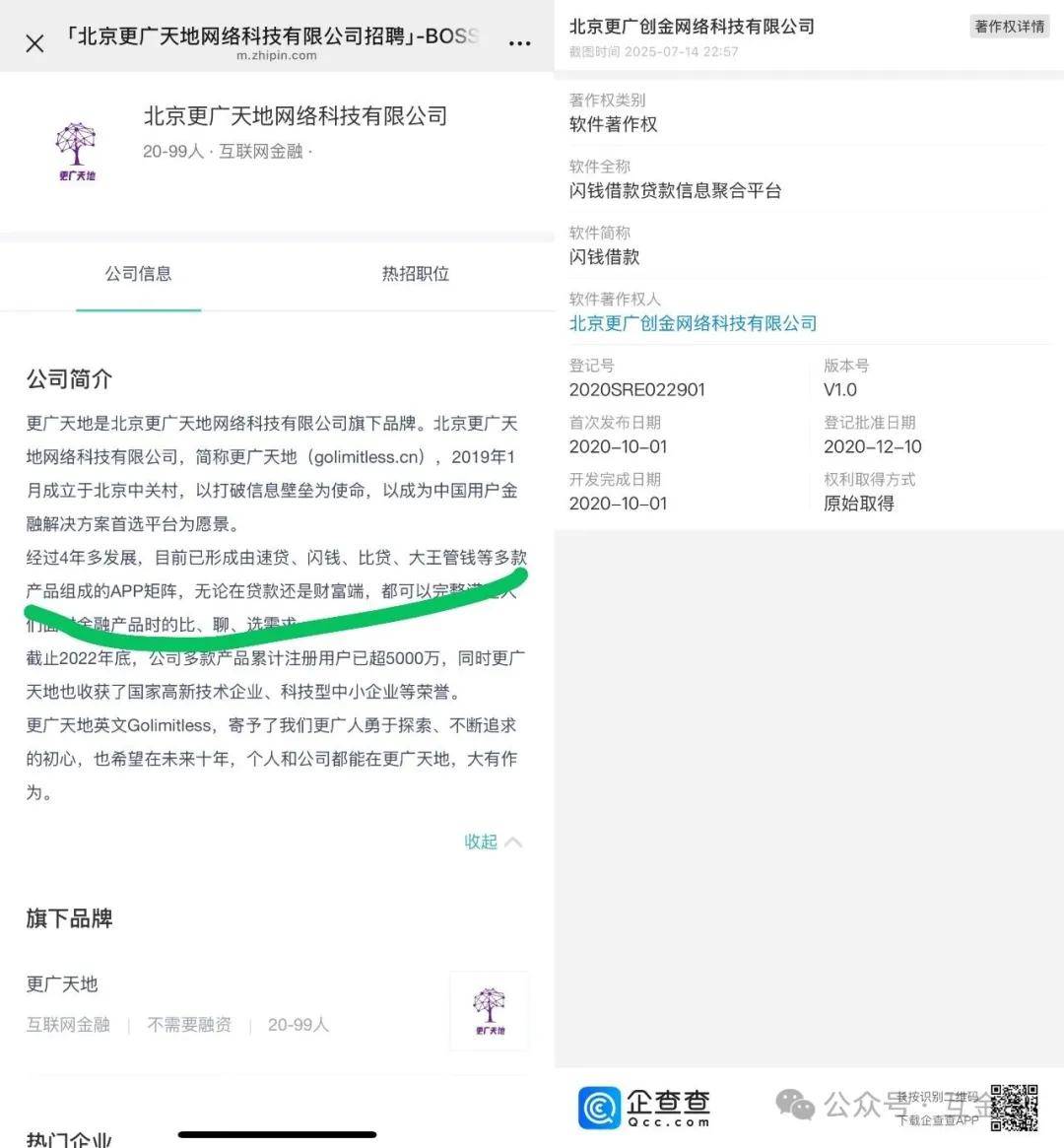Tap the m.zhipin.com address in header
Screen dimensions: 1064x1148
[278, 56]
